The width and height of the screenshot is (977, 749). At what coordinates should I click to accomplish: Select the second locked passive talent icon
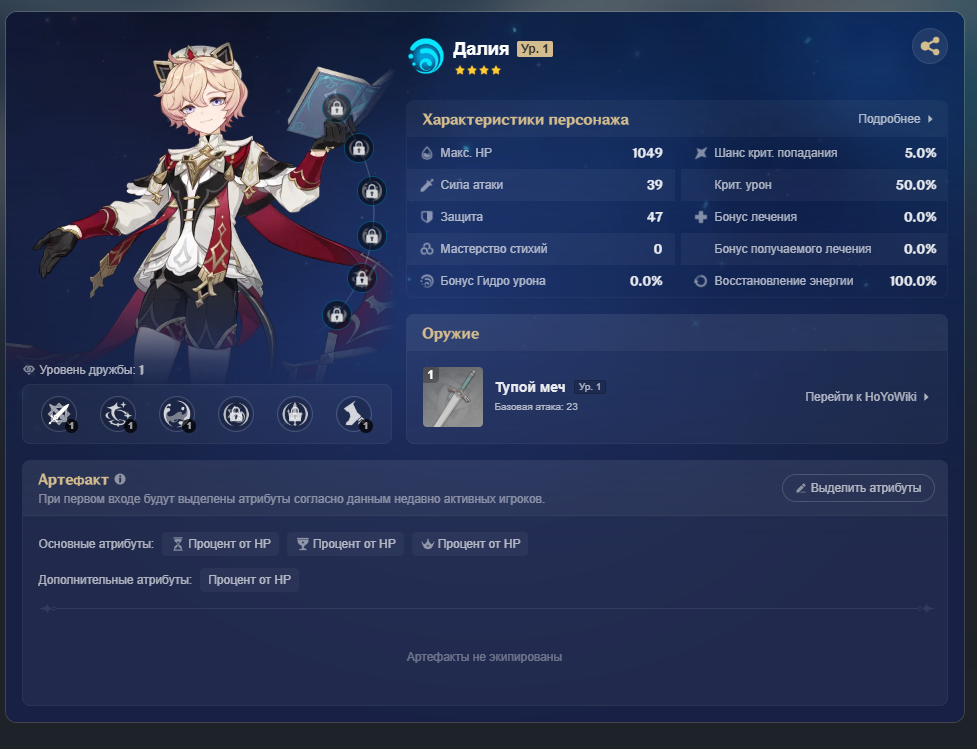click(x=295, y=414)
